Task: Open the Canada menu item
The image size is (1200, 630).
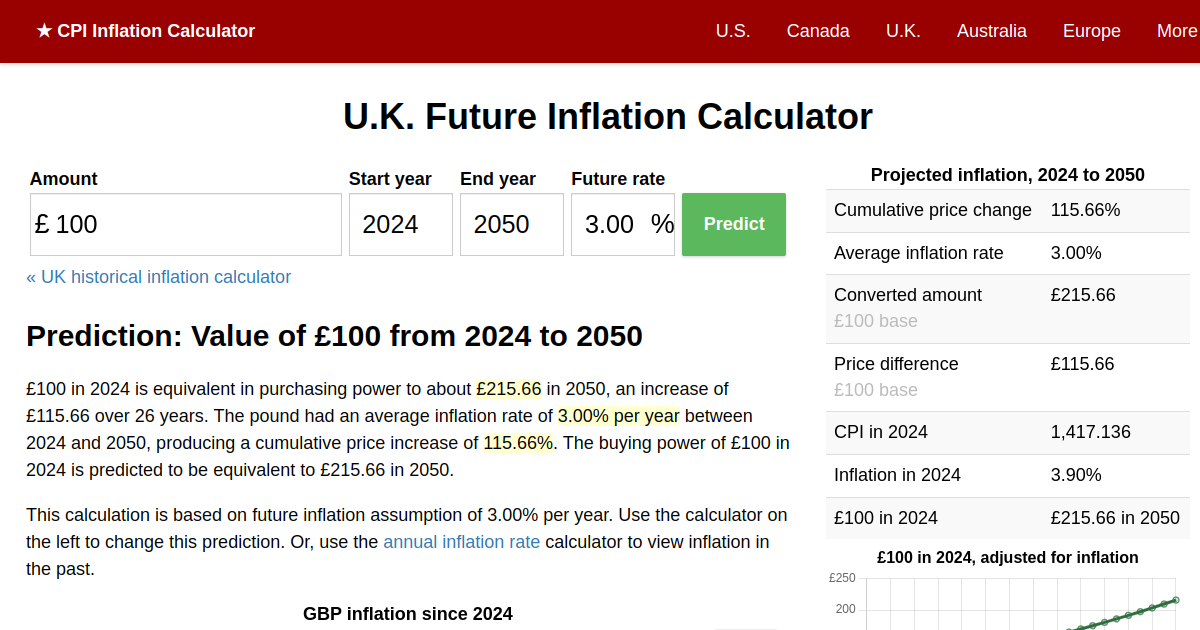Action: [x=817, y=31]
